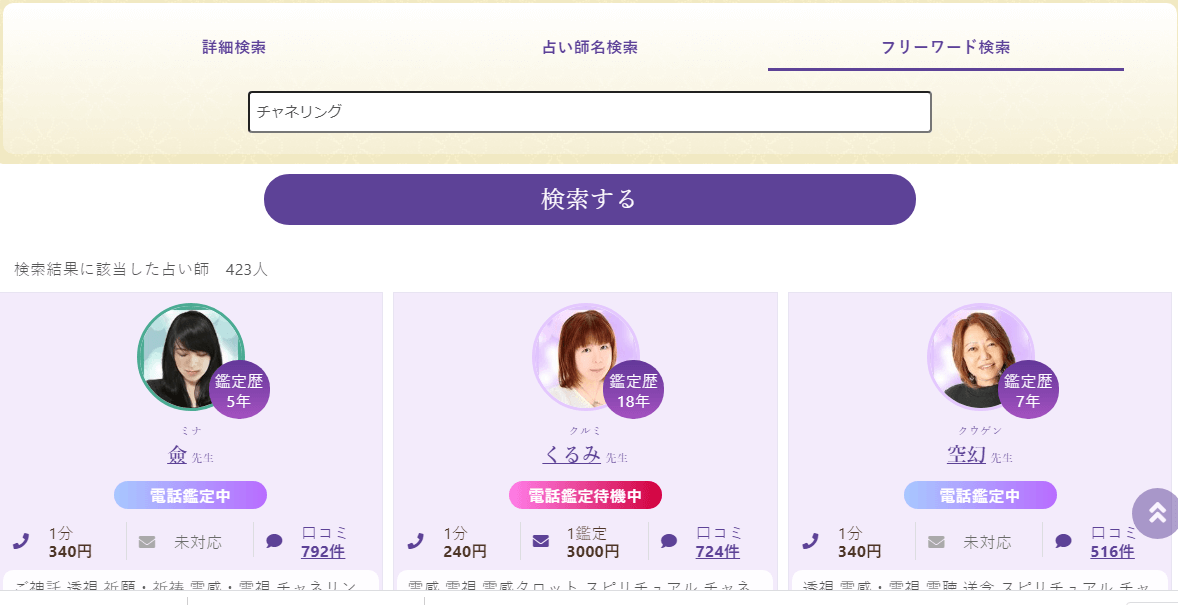Click the phone icon on 空幻's card
1178x605 pixels.
tap(810, 542)
